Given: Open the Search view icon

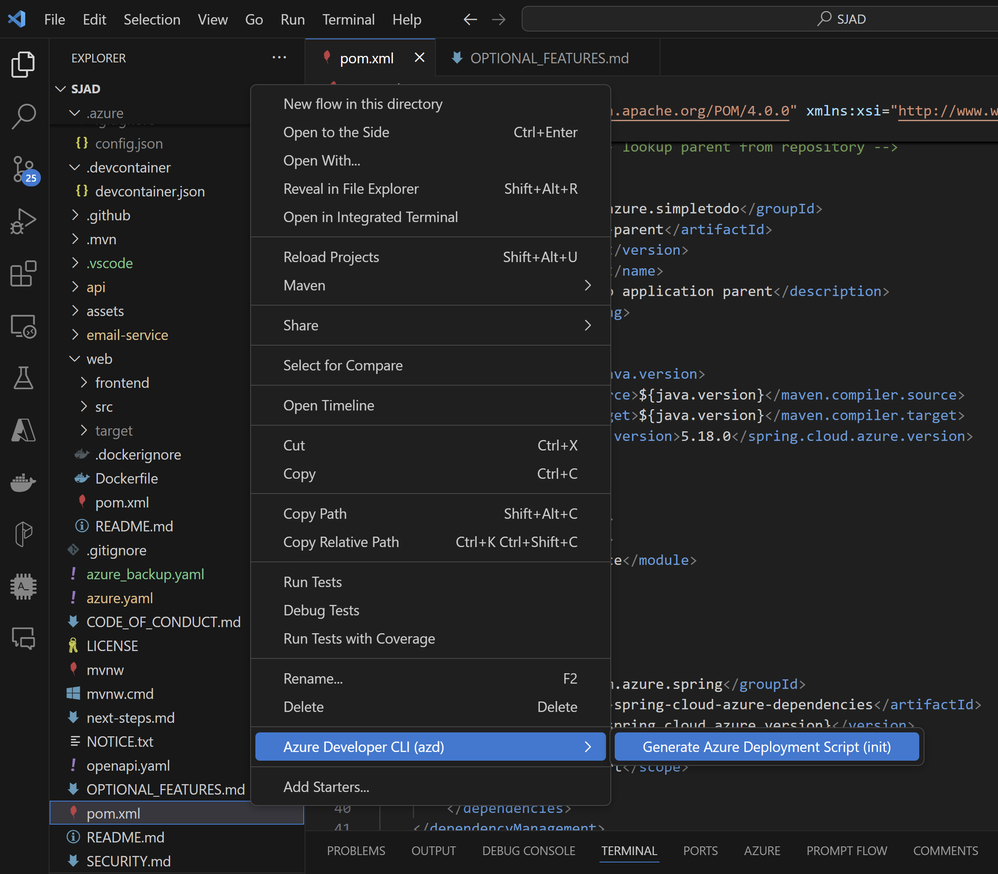Looking at the screenshot, I should [x=23, y=116].
